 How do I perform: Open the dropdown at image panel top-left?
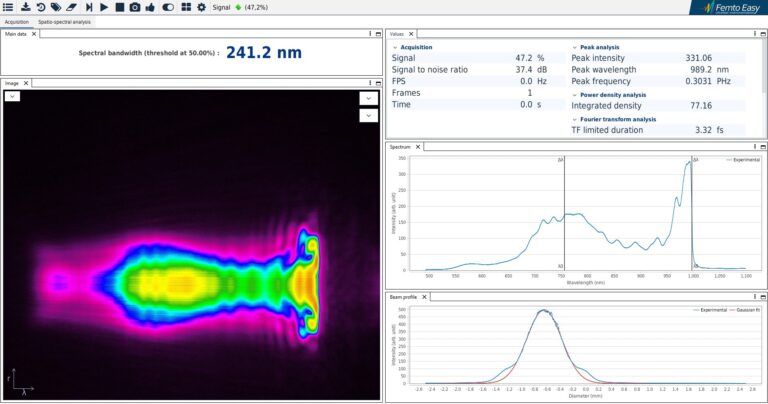click(12, 96)
